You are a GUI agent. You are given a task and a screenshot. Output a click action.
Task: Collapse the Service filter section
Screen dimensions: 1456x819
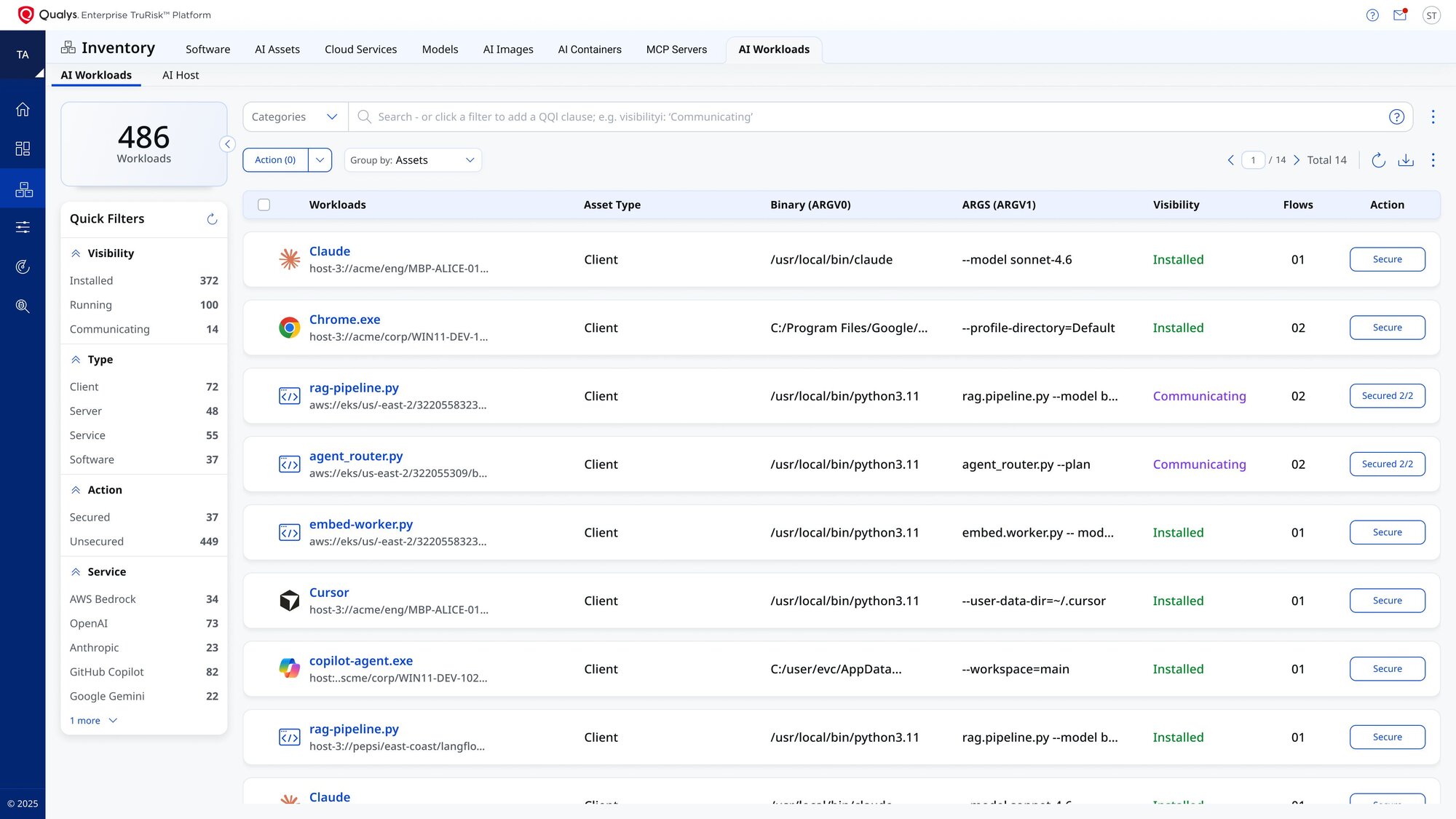76,572
